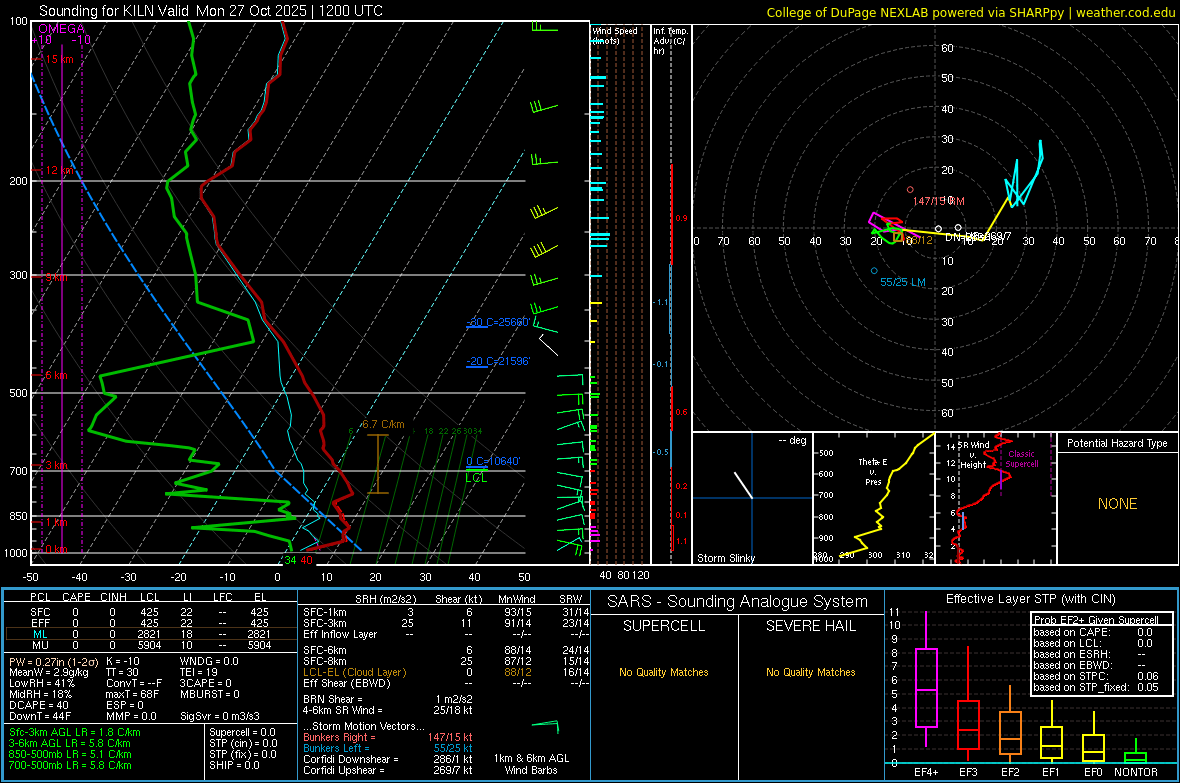The width and height of the screenshot is (1180, 783).
Task: Select the 'SEVERE HAIL' column header
Action: point(811,626)
